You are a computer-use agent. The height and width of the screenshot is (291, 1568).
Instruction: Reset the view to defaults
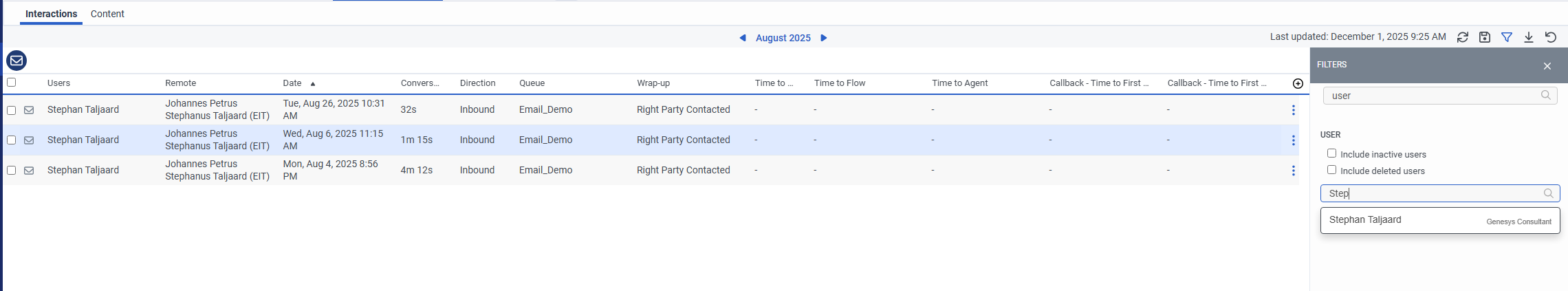(1551, 37)
